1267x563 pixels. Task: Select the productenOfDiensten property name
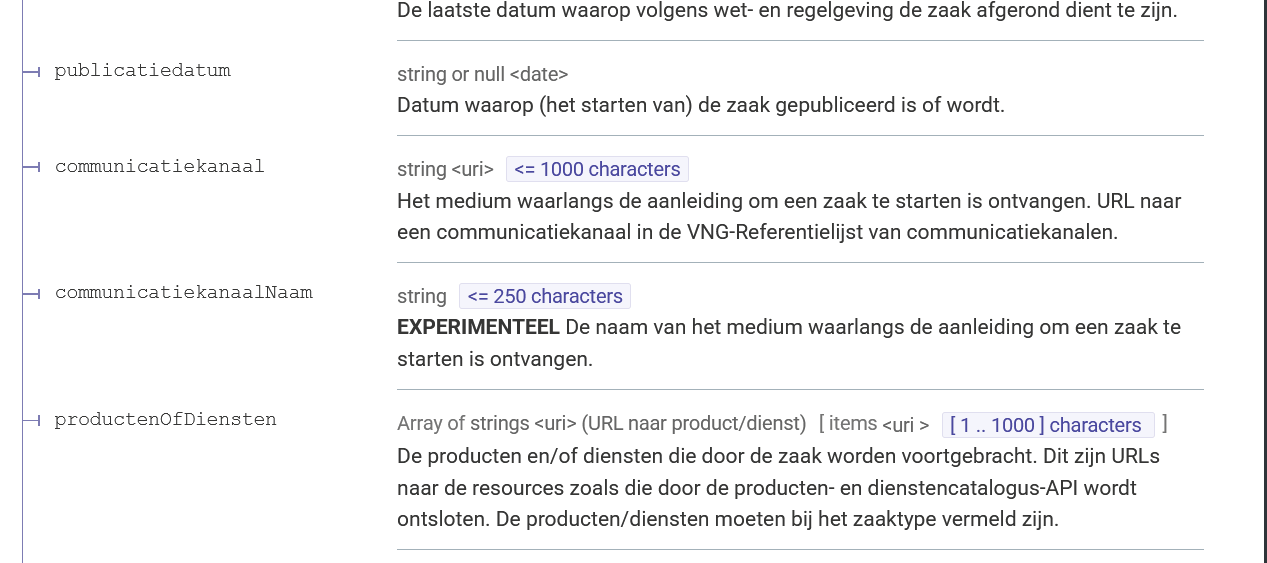point(165,420)
